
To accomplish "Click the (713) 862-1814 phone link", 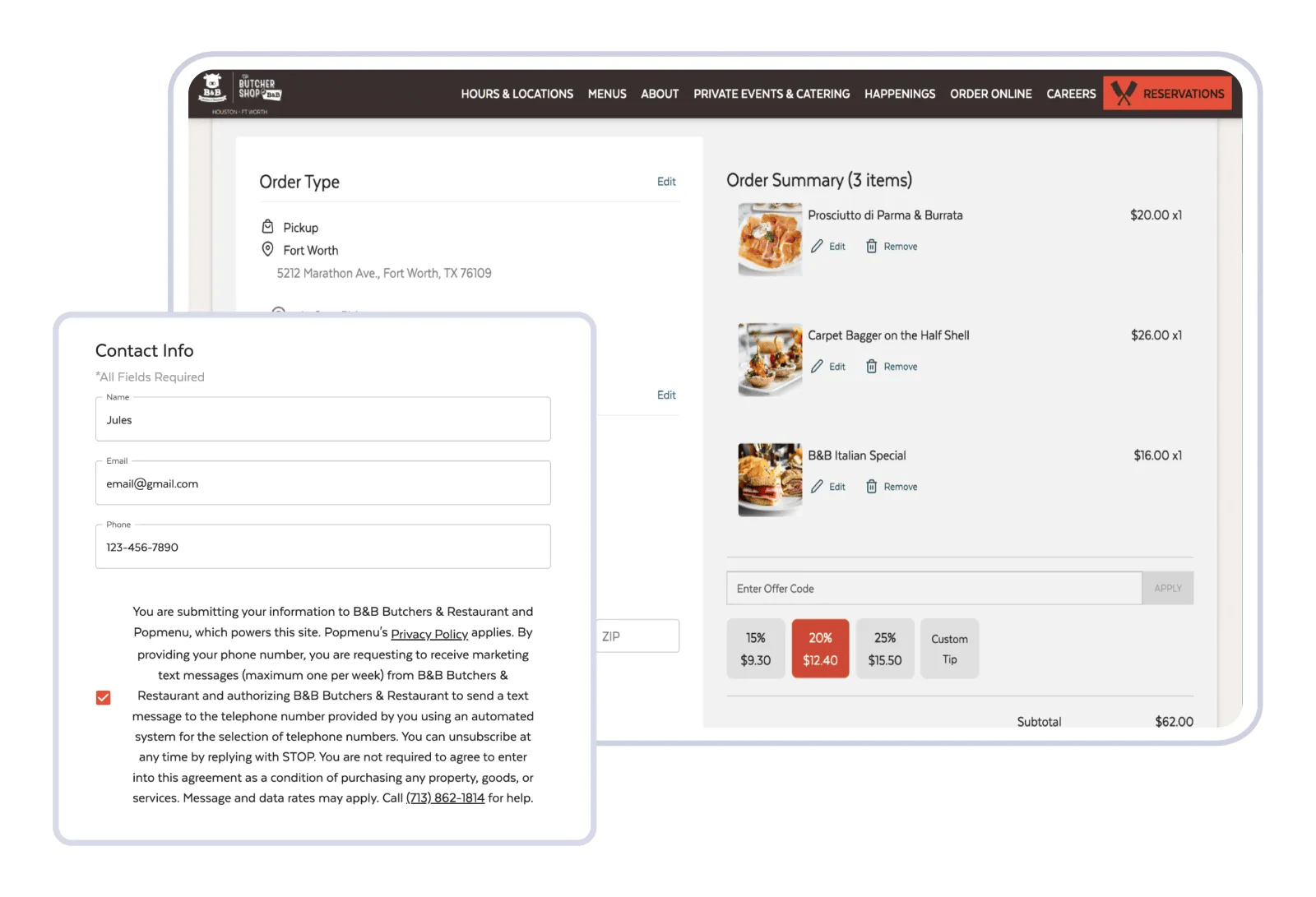I will click(445, 798).
